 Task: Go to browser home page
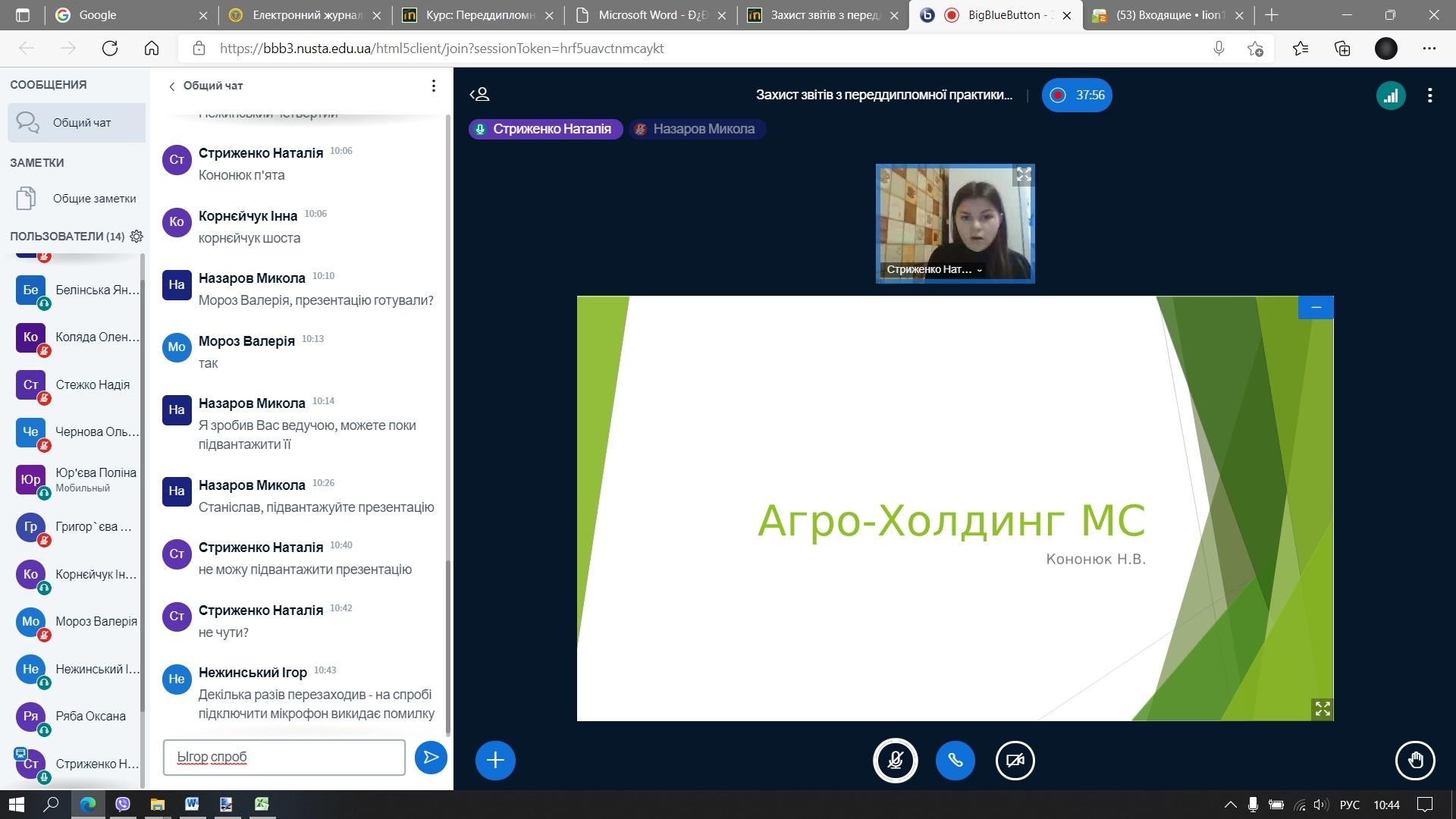(x=152, y=49)
